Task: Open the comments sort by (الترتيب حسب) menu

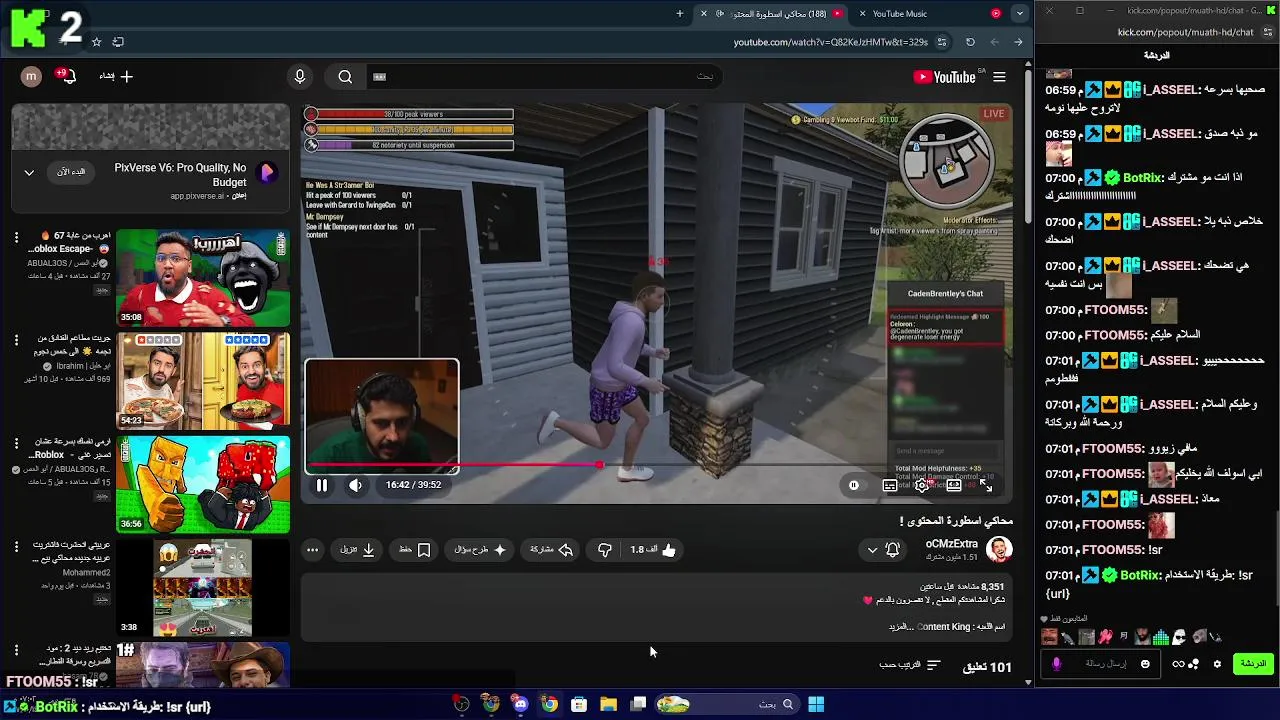Action: [x=910, y=665]
